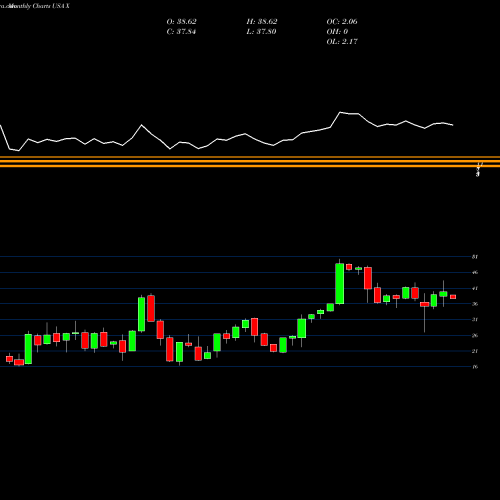Select the close price value 'C: 37.84'
This screenshot has height=500, width=500.
click(181, 32)
